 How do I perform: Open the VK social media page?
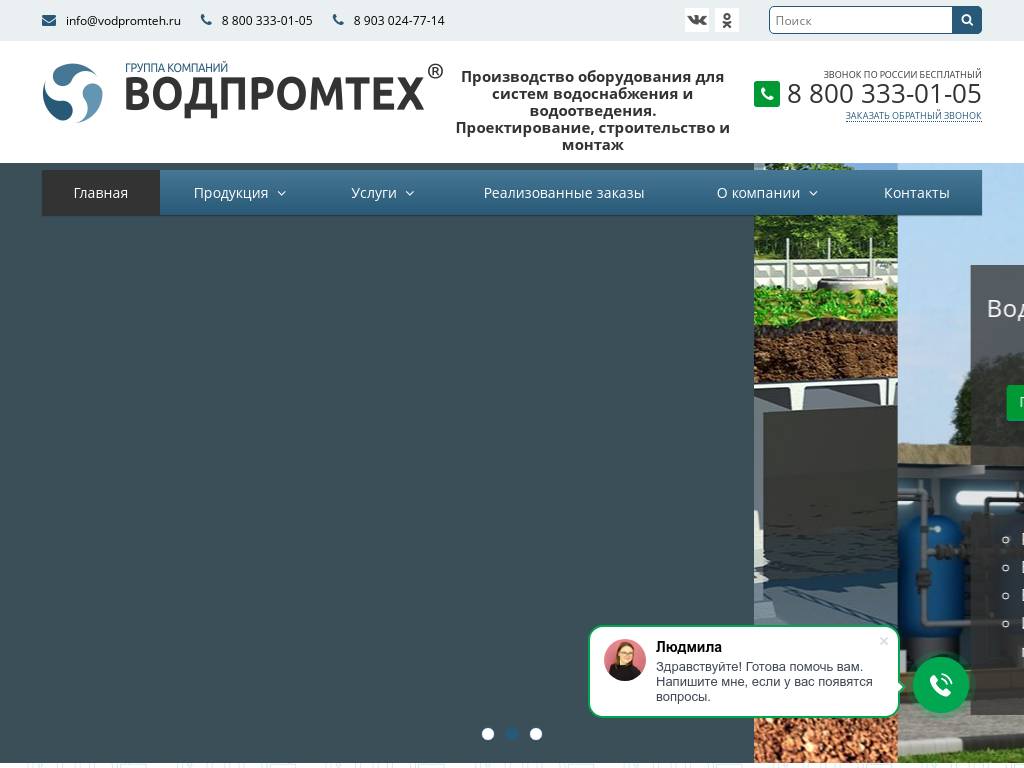click(x=697, y=19)
